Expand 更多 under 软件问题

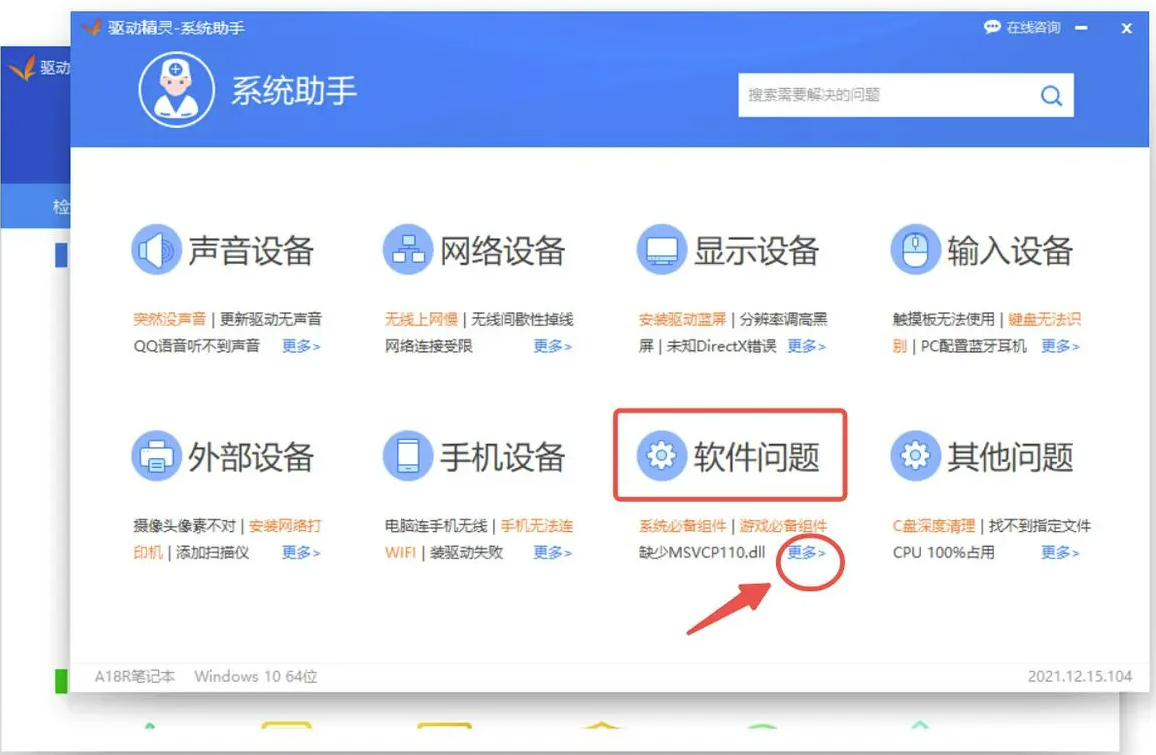pos(806,552)
